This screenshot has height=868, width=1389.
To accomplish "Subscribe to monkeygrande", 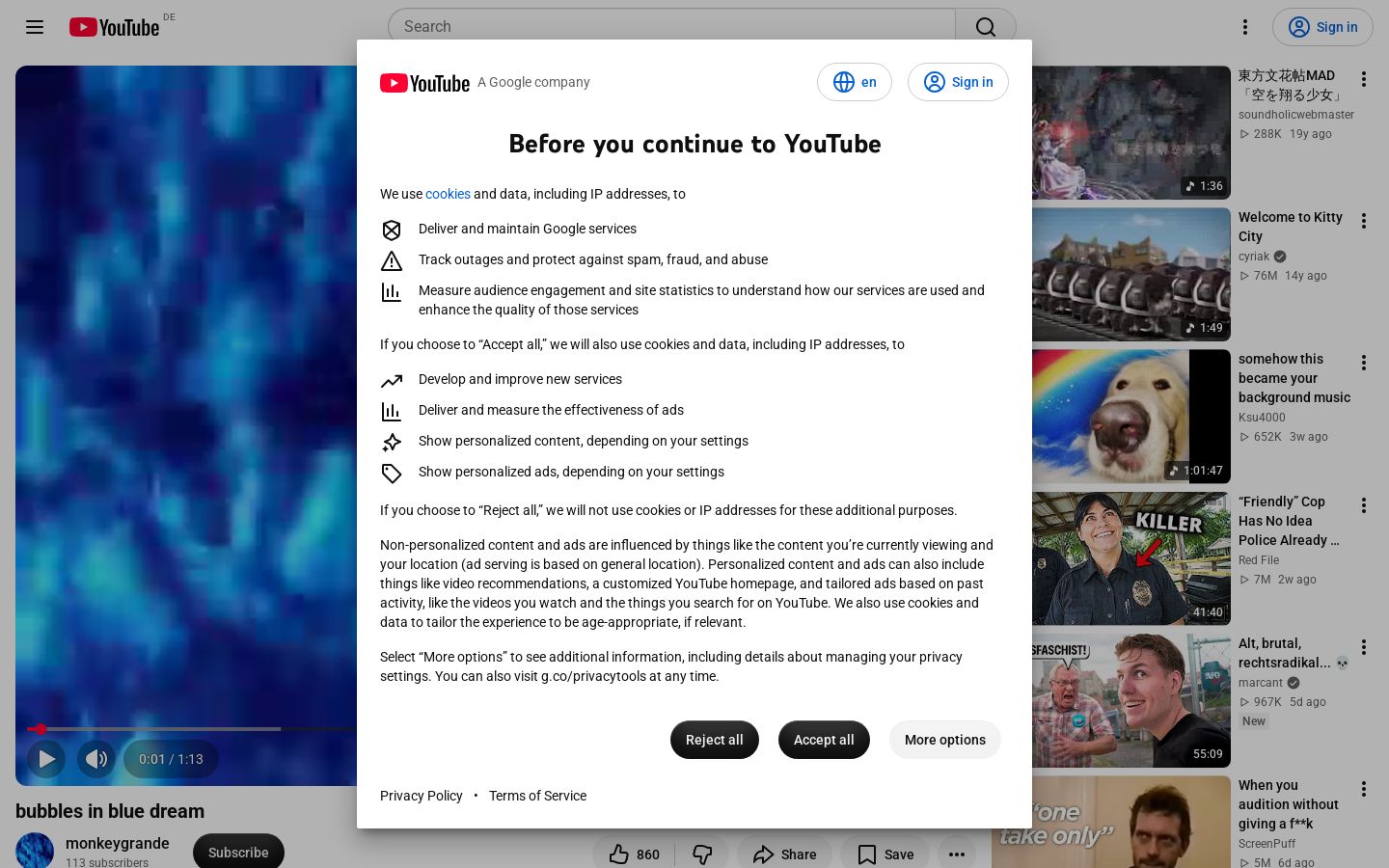I will 238,853.
